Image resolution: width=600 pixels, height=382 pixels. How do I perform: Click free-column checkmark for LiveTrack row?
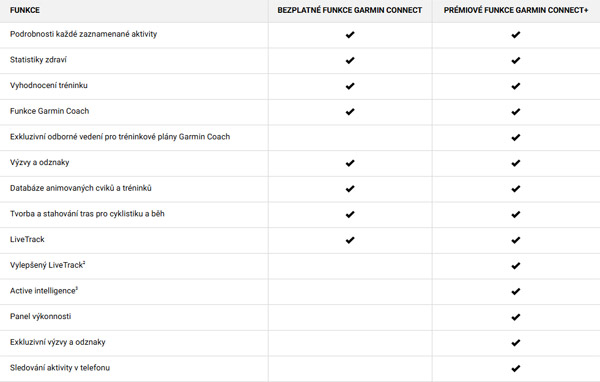tap(350, 240)
